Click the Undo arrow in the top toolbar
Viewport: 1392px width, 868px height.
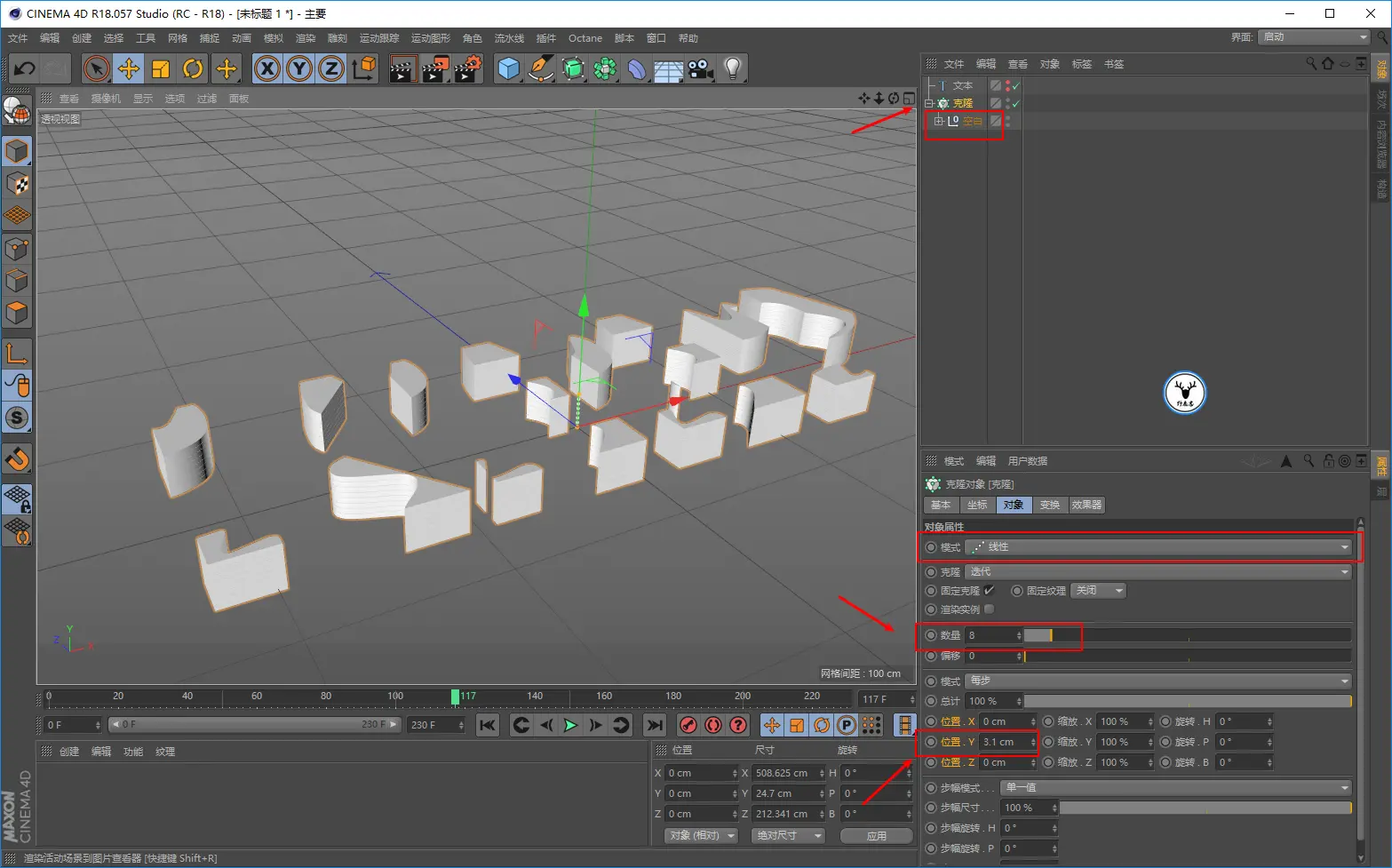coord(25,68)
